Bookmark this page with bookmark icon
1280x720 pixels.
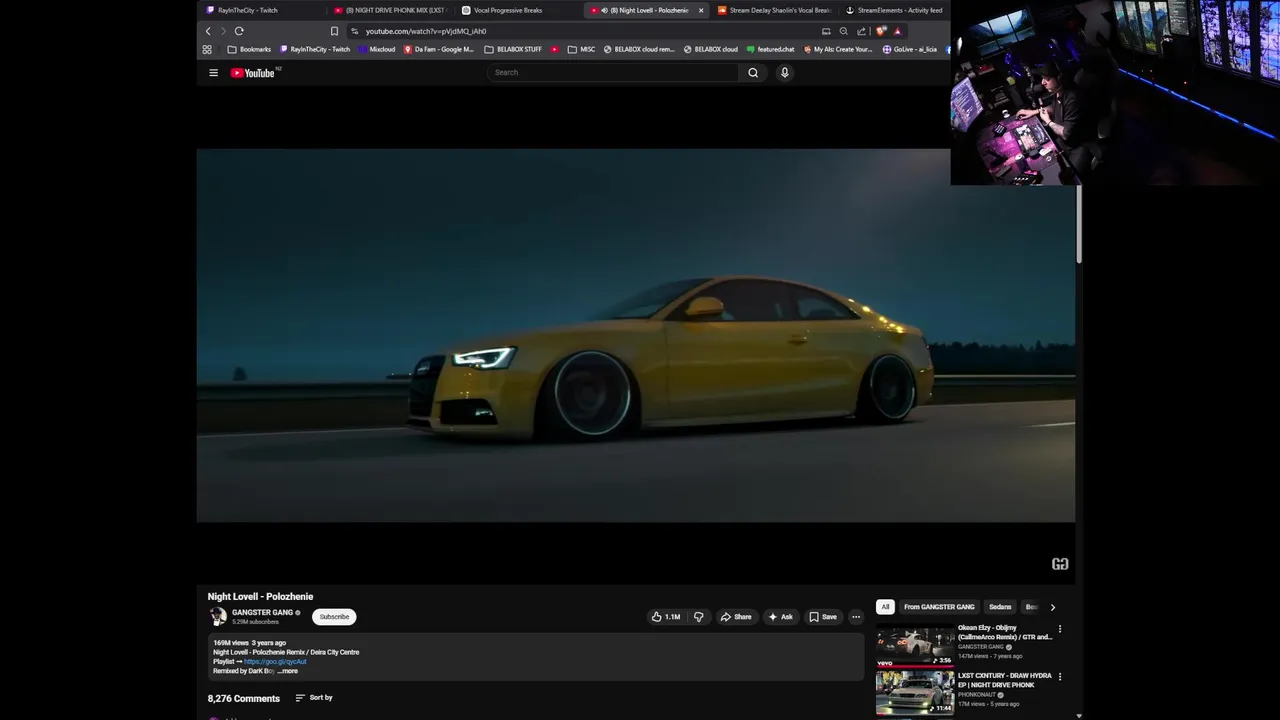pos(334,31)
